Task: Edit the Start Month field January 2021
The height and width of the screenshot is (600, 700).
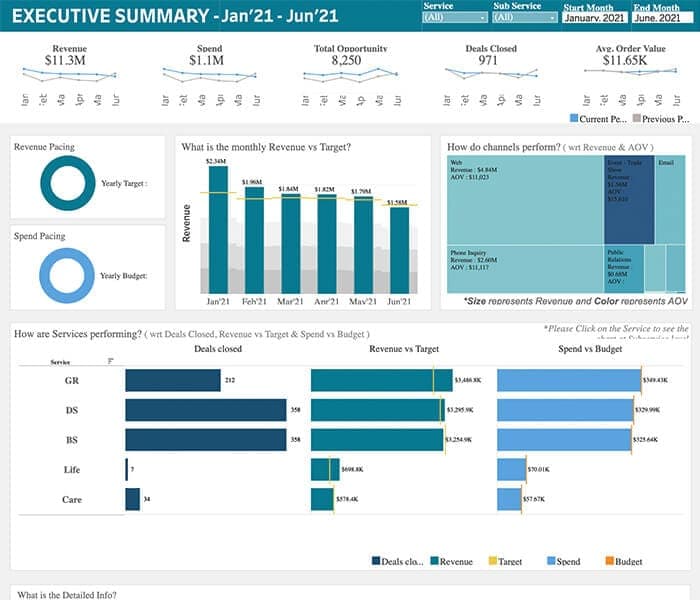Action: pyautogui.click(x=595, y=18)
